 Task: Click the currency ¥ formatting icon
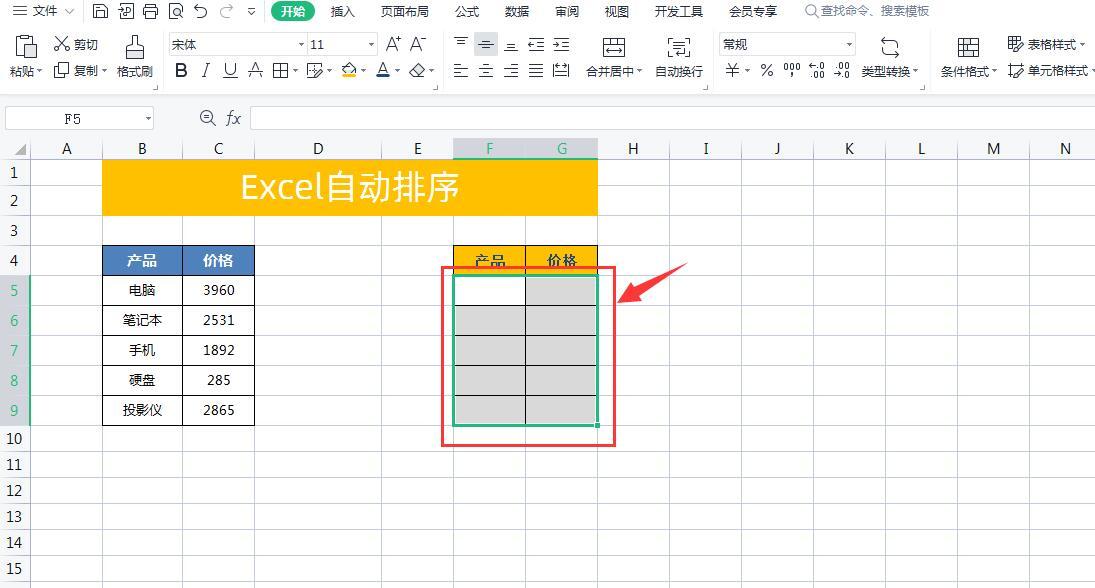[733, 71]
